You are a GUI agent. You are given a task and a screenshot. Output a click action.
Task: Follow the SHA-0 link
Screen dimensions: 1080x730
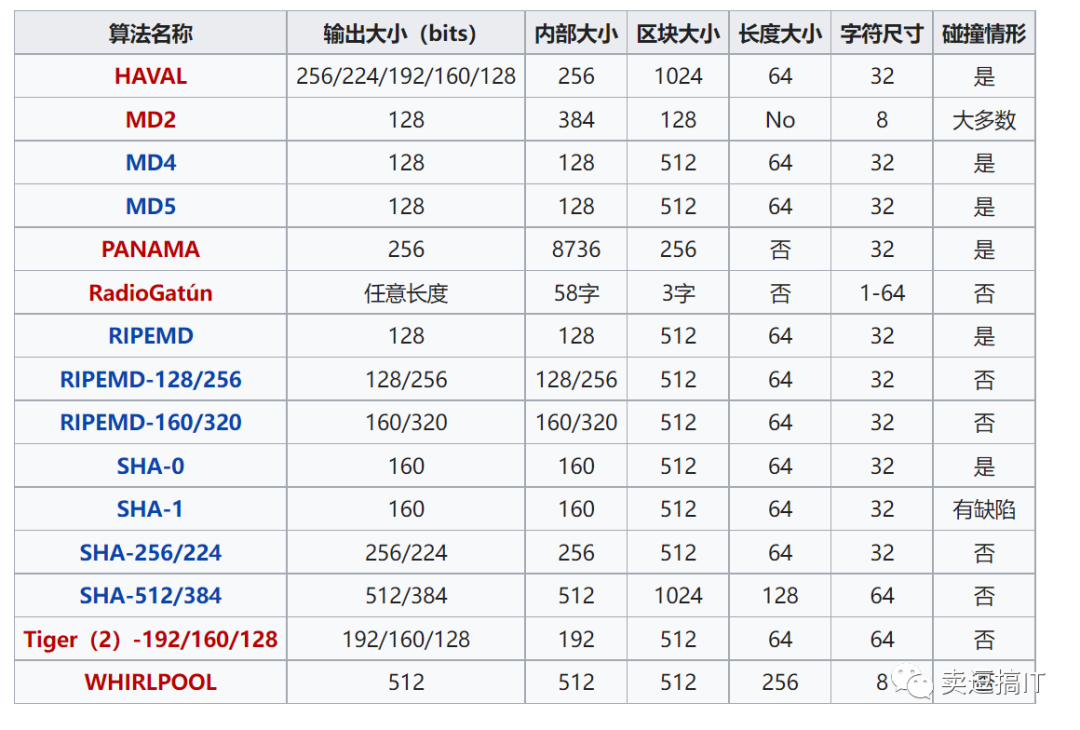point(150,466)
